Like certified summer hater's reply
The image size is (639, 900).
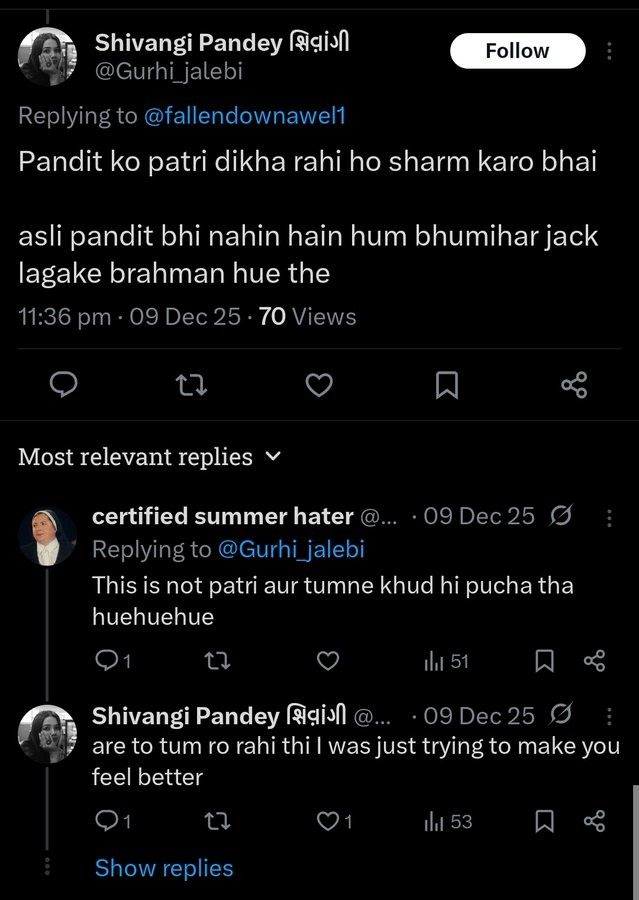(327, 661)
